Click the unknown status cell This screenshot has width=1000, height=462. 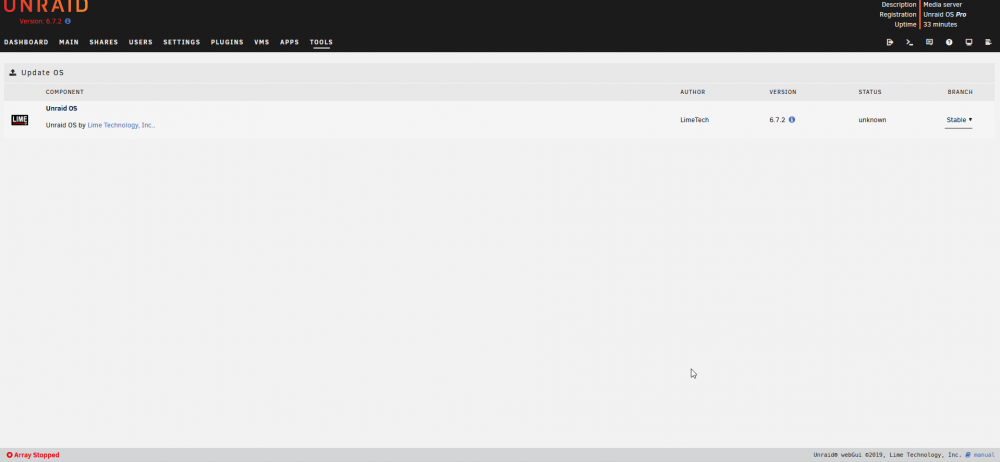[872, 120]
